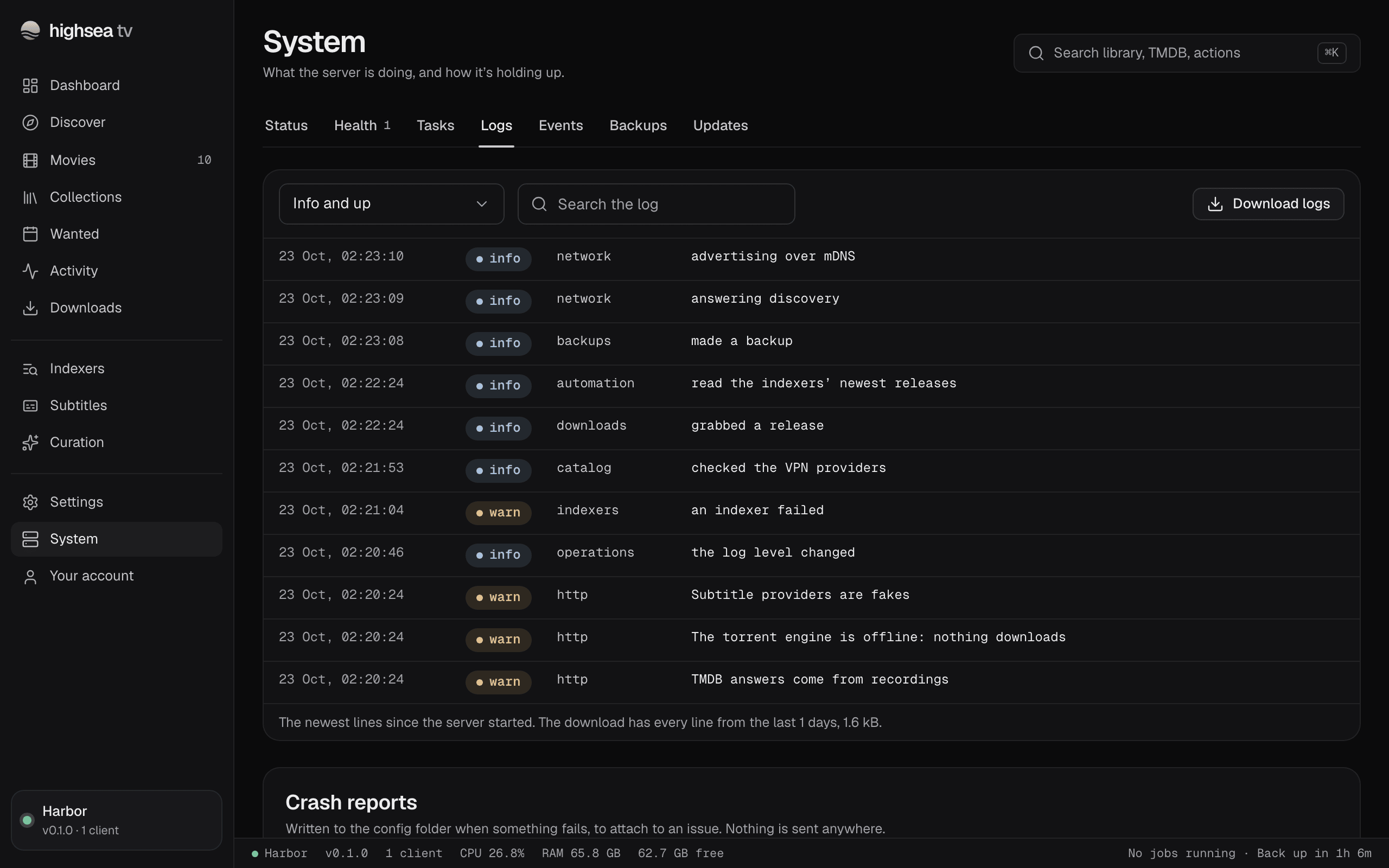
Task: Click the Your account person icon
Action: 30,576
